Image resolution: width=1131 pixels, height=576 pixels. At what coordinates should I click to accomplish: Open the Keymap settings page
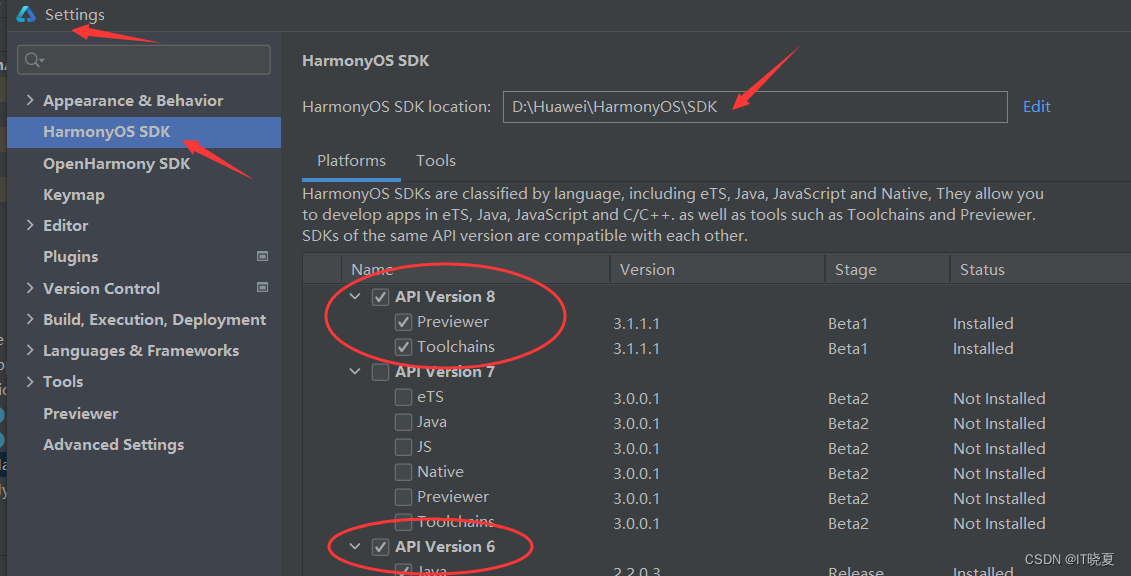(x=74, y=195)
